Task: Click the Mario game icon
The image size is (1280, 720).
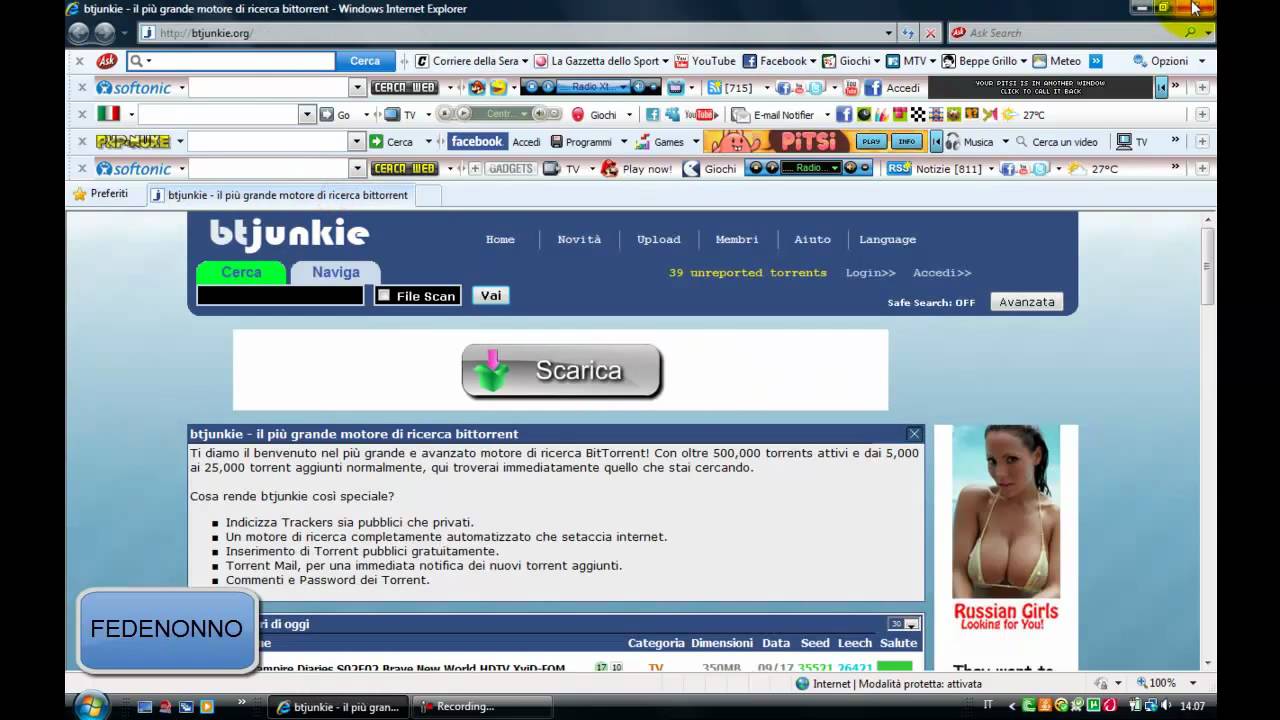Action: [x=477, y=88]
